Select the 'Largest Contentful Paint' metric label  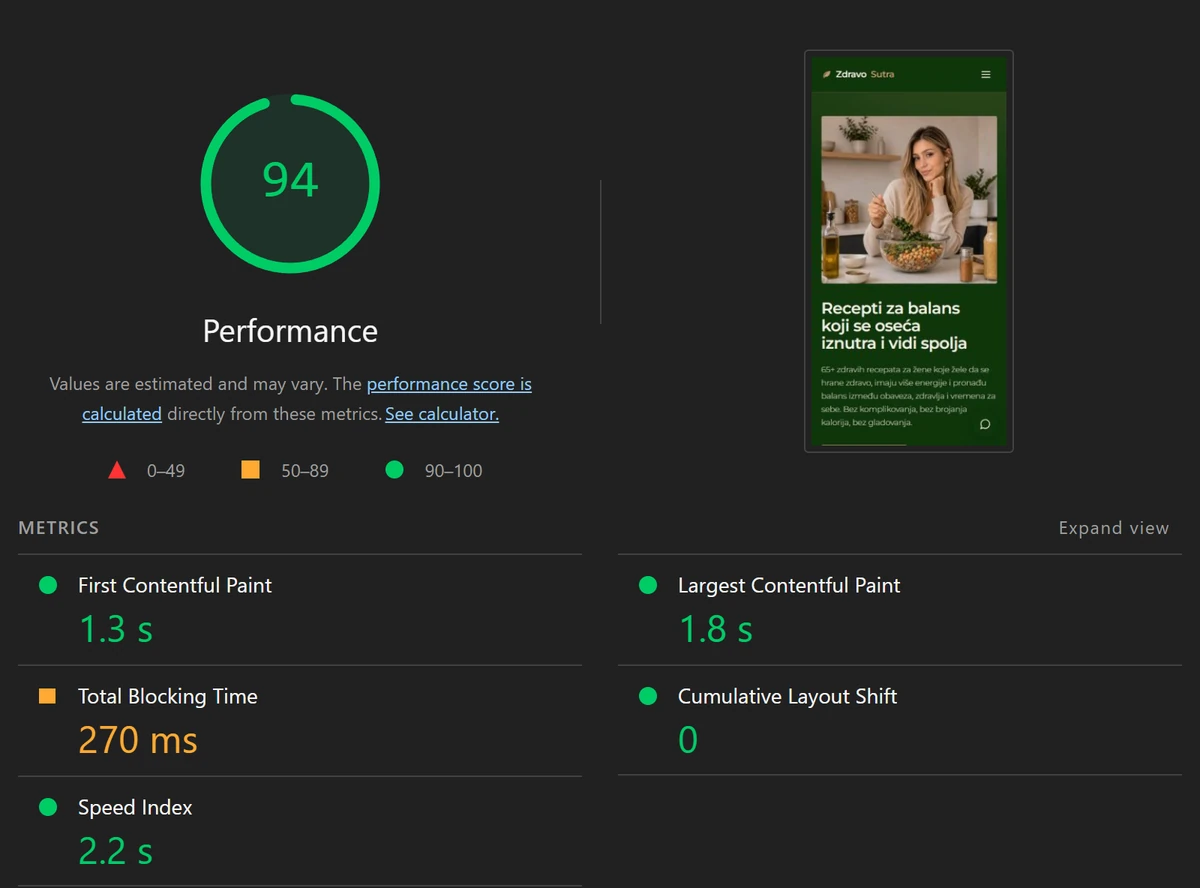coord(789,585)
